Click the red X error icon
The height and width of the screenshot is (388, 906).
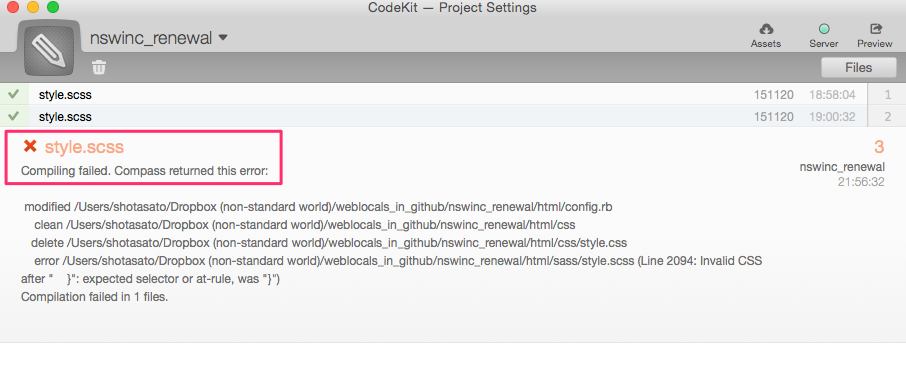[30, 146]
